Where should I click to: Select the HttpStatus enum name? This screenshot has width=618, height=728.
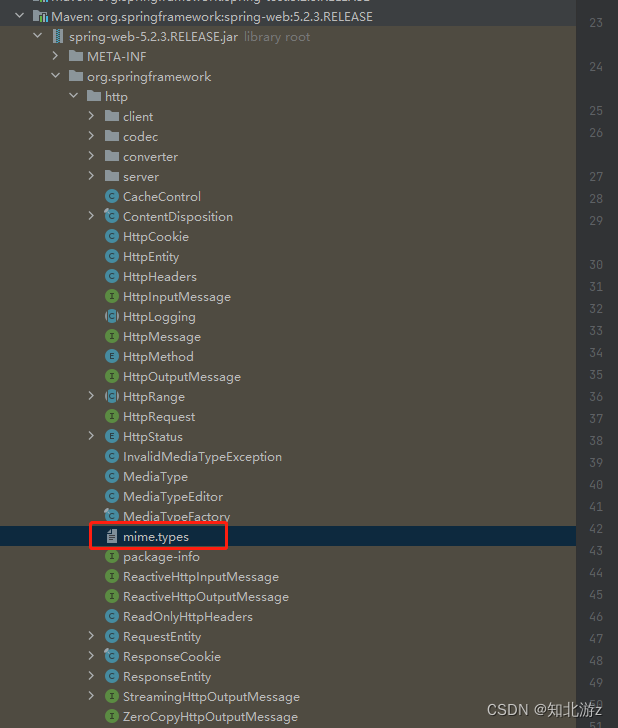(x=153, y=436)
